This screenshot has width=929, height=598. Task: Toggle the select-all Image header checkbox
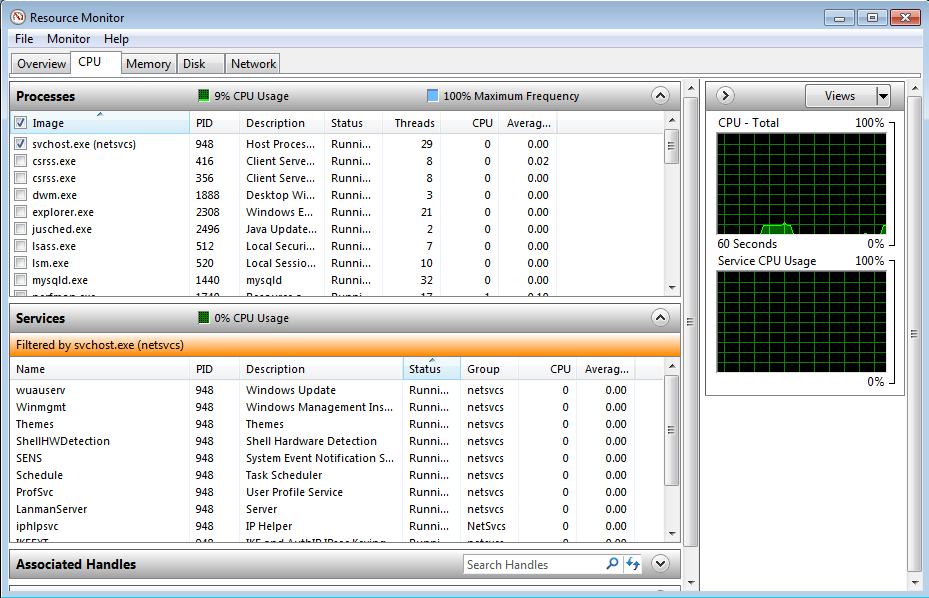(21, 123)
